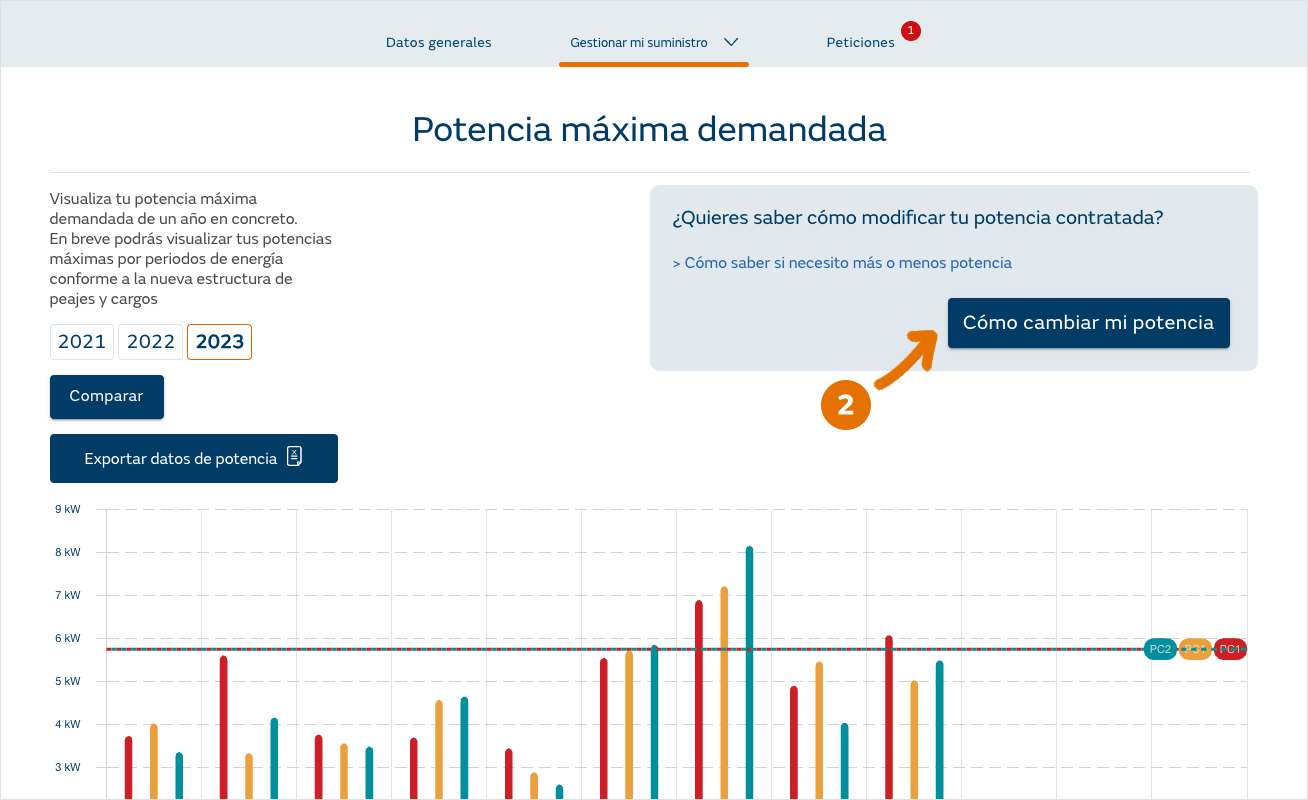Screen dimensions: 1308x800
Task: Click the red notification badge on Peticiones
Action: click(x=910, y=31)
